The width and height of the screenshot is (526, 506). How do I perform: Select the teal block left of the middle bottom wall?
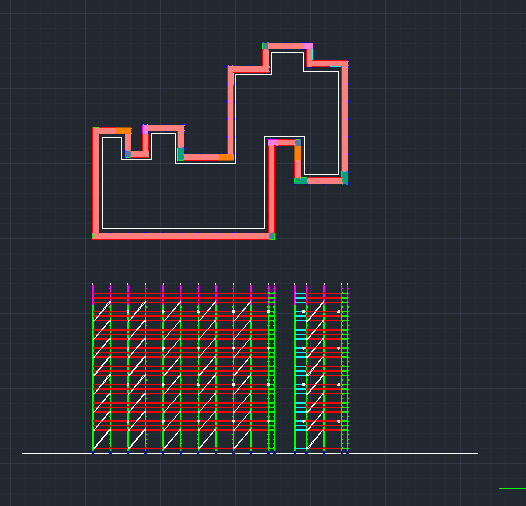tap(180, 154)
